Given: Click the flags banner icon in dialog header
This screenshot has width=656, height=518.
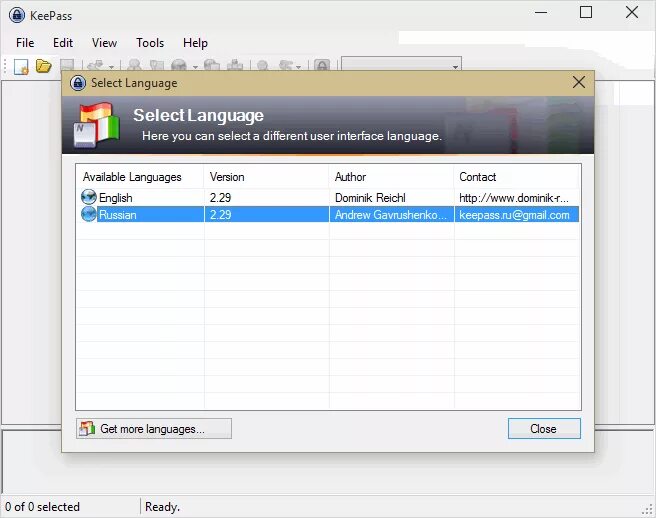Looking at the screenshot, I should click(97, 125).
